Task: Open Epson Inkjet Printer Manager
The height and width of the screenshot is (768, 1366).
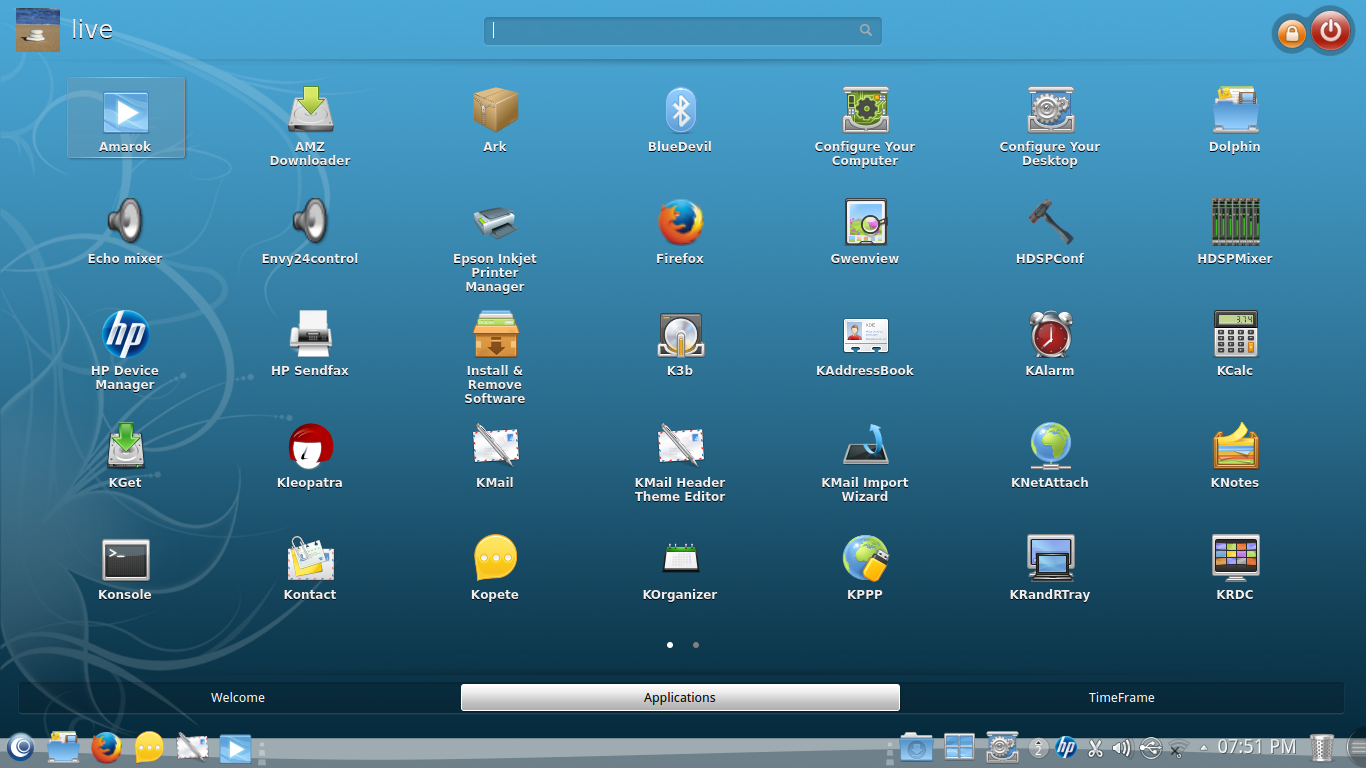Action: 495,244
